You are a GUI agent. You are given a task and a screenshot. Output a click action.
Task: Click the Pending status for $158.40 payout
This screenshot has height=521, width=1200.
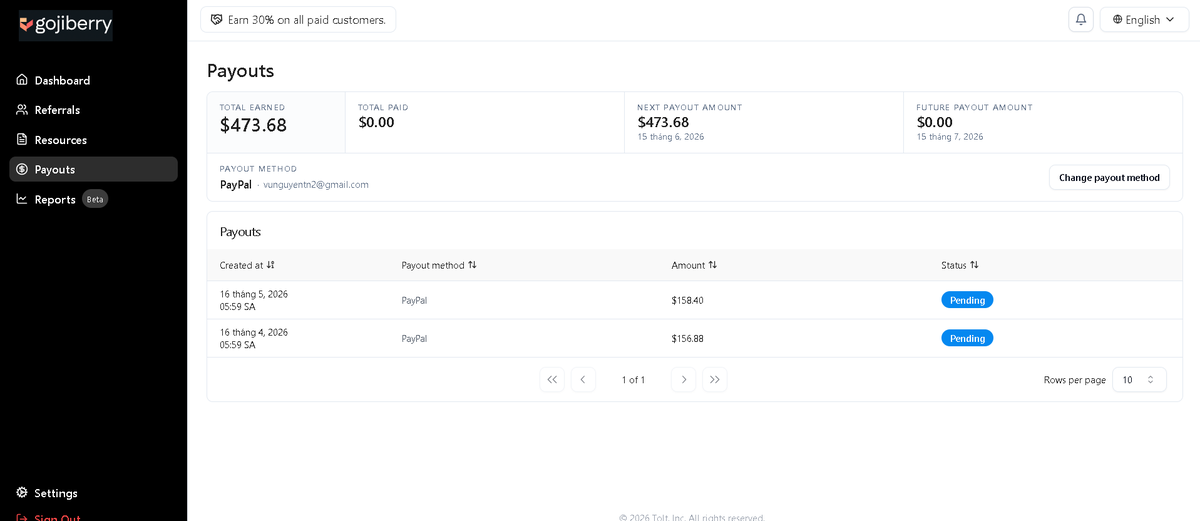click(x=967, y=300)
